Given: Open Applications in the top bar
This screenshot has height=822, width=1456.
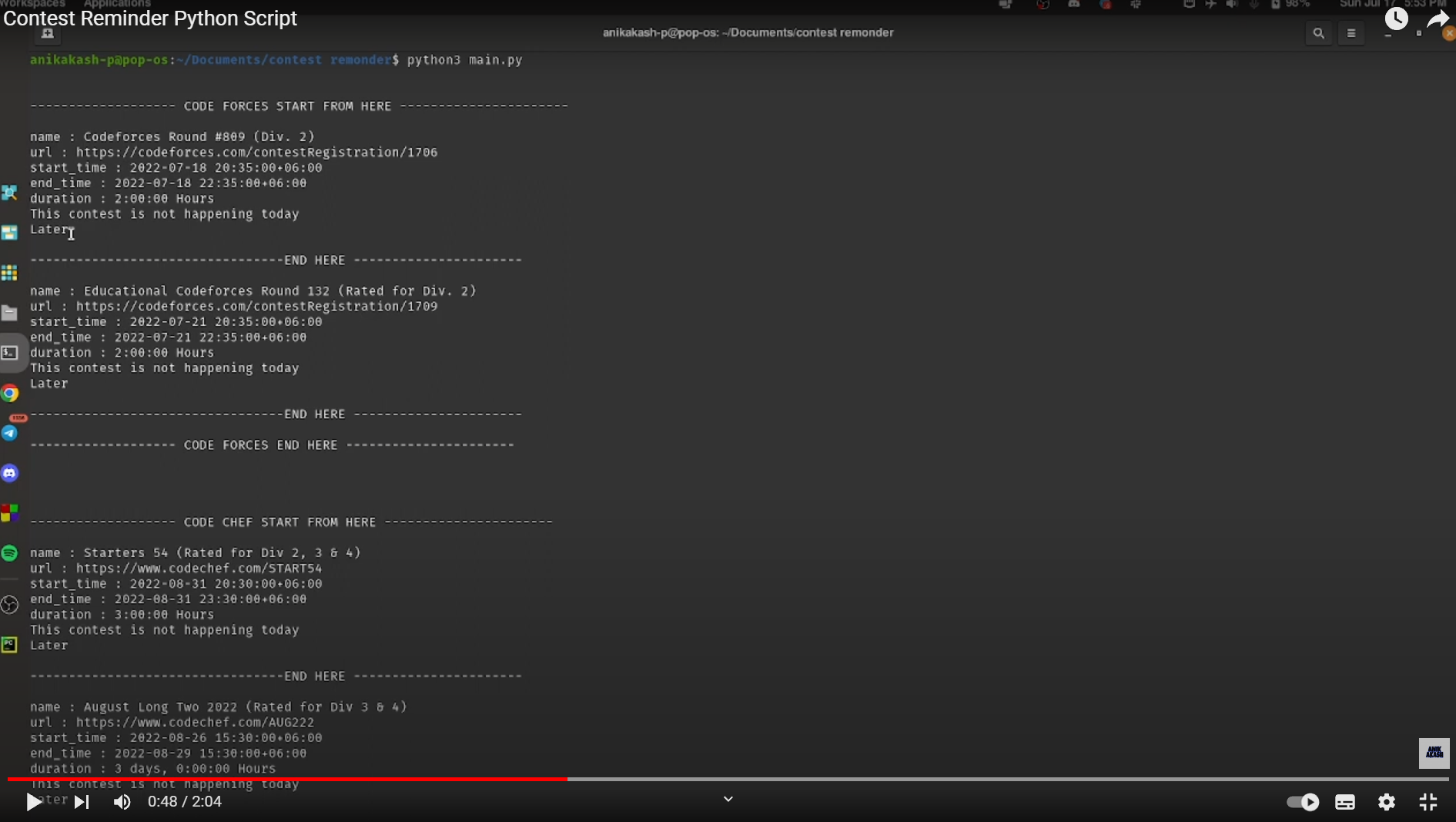Looking at the screenshot, I should pyautogui.click(x=117, y=4).
